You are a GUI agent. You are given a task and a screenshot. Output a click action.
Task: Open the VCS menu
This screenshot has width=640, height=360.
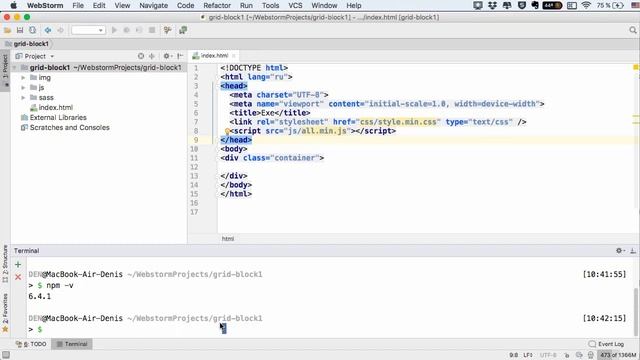tap(295, 6)
